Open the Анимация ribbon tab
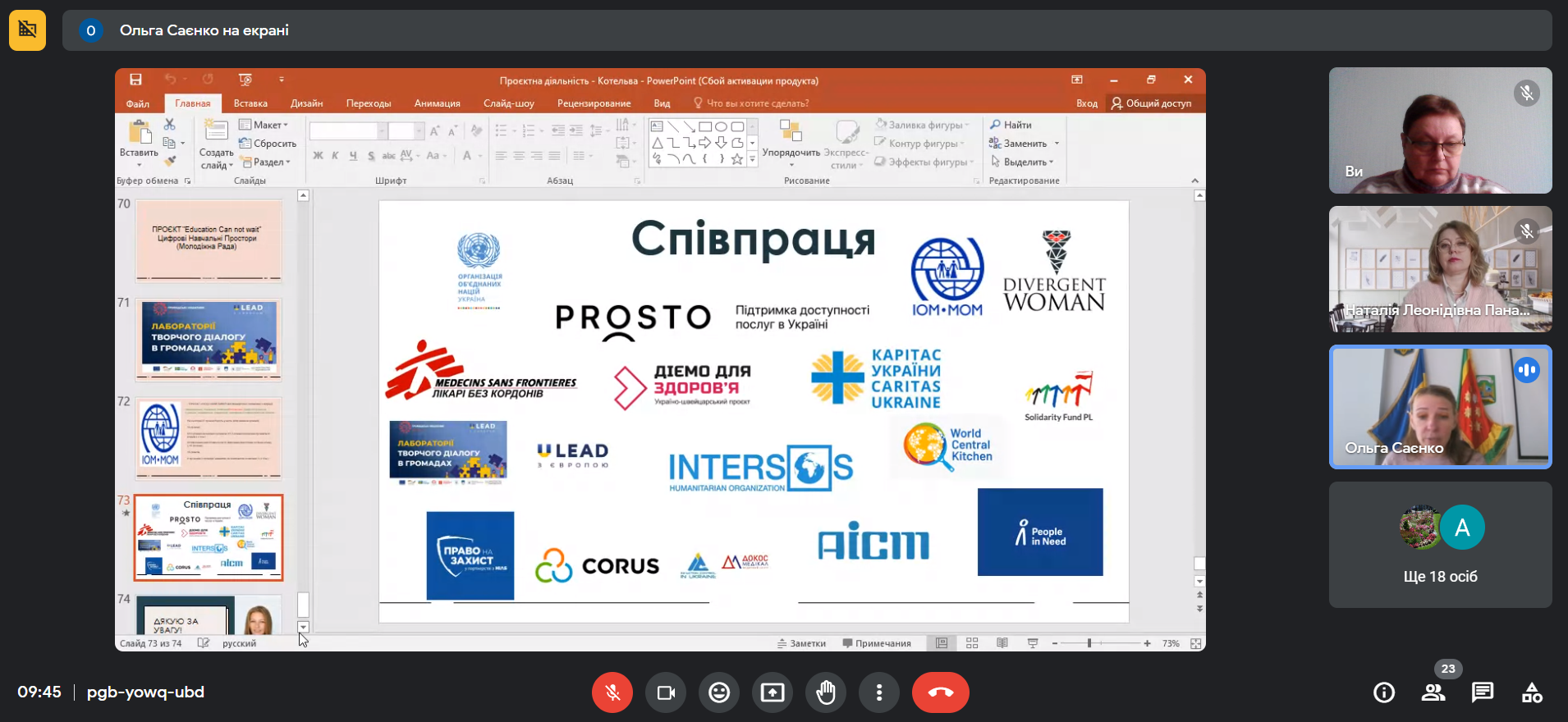This screenshot has width=1568, height=722. point(437,103)
